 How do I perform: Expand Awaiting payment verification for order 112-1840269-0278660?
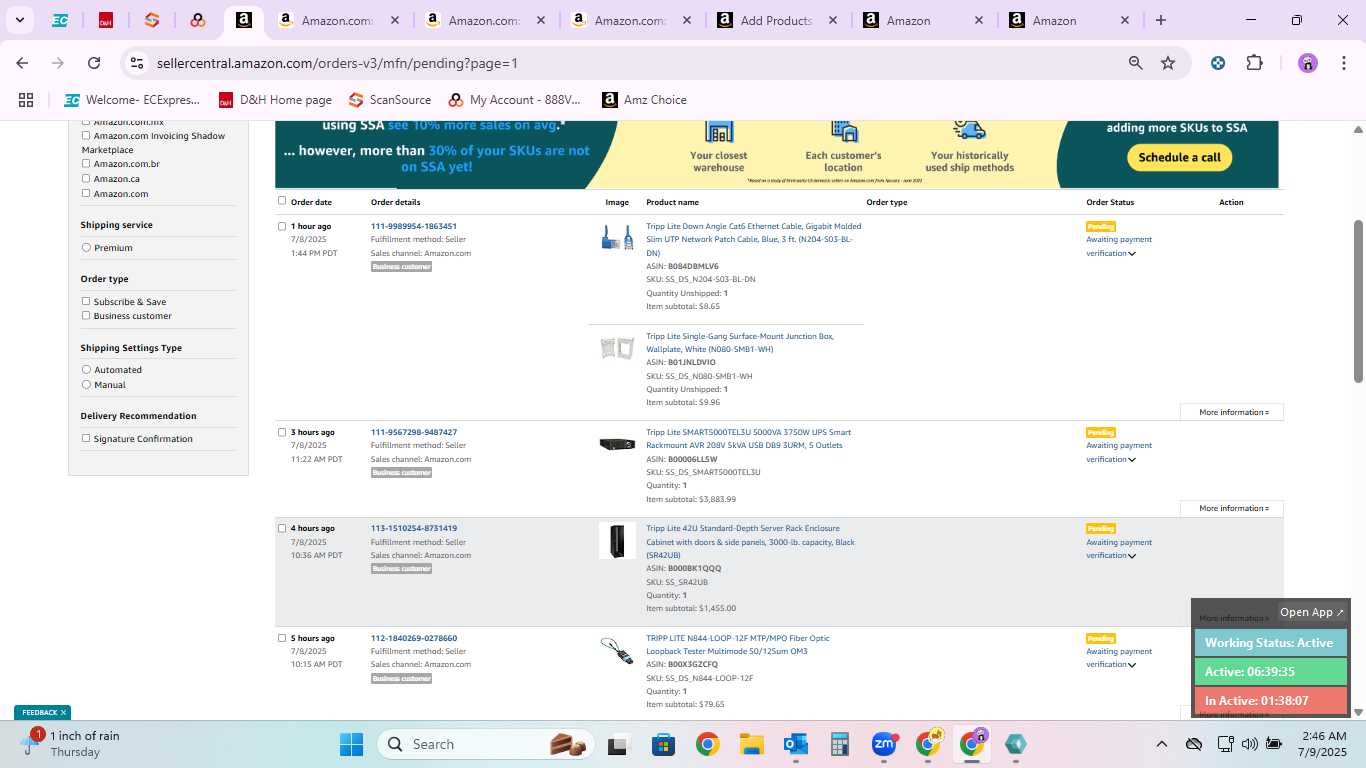(1132, 665)
